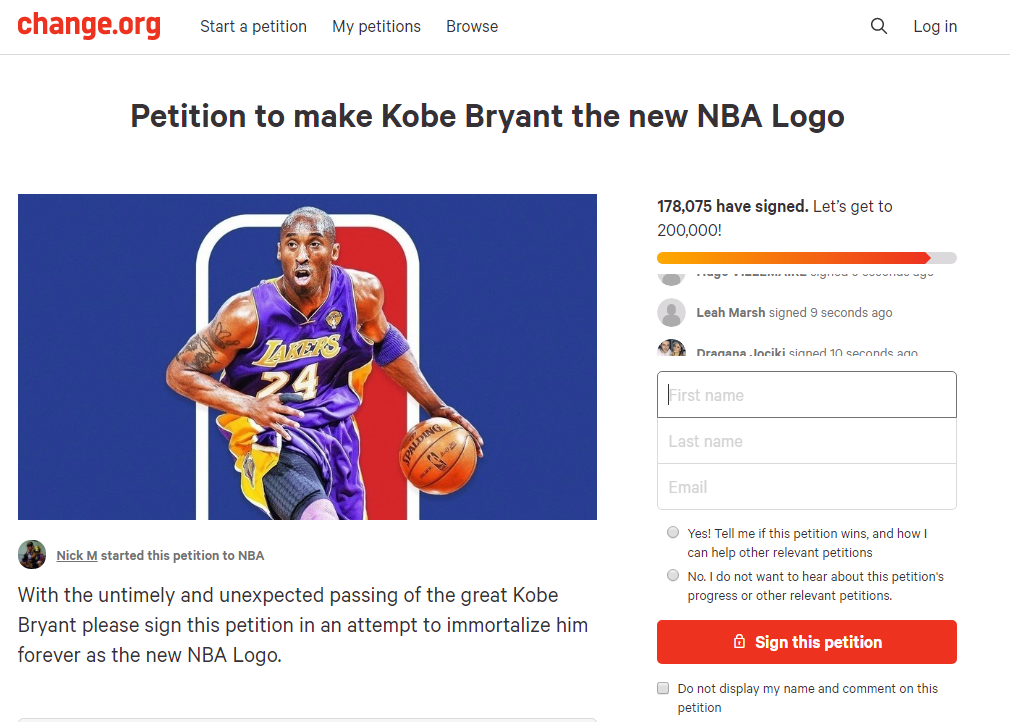
Task: Go to My petitions
Action: click(x=376, y=27)
